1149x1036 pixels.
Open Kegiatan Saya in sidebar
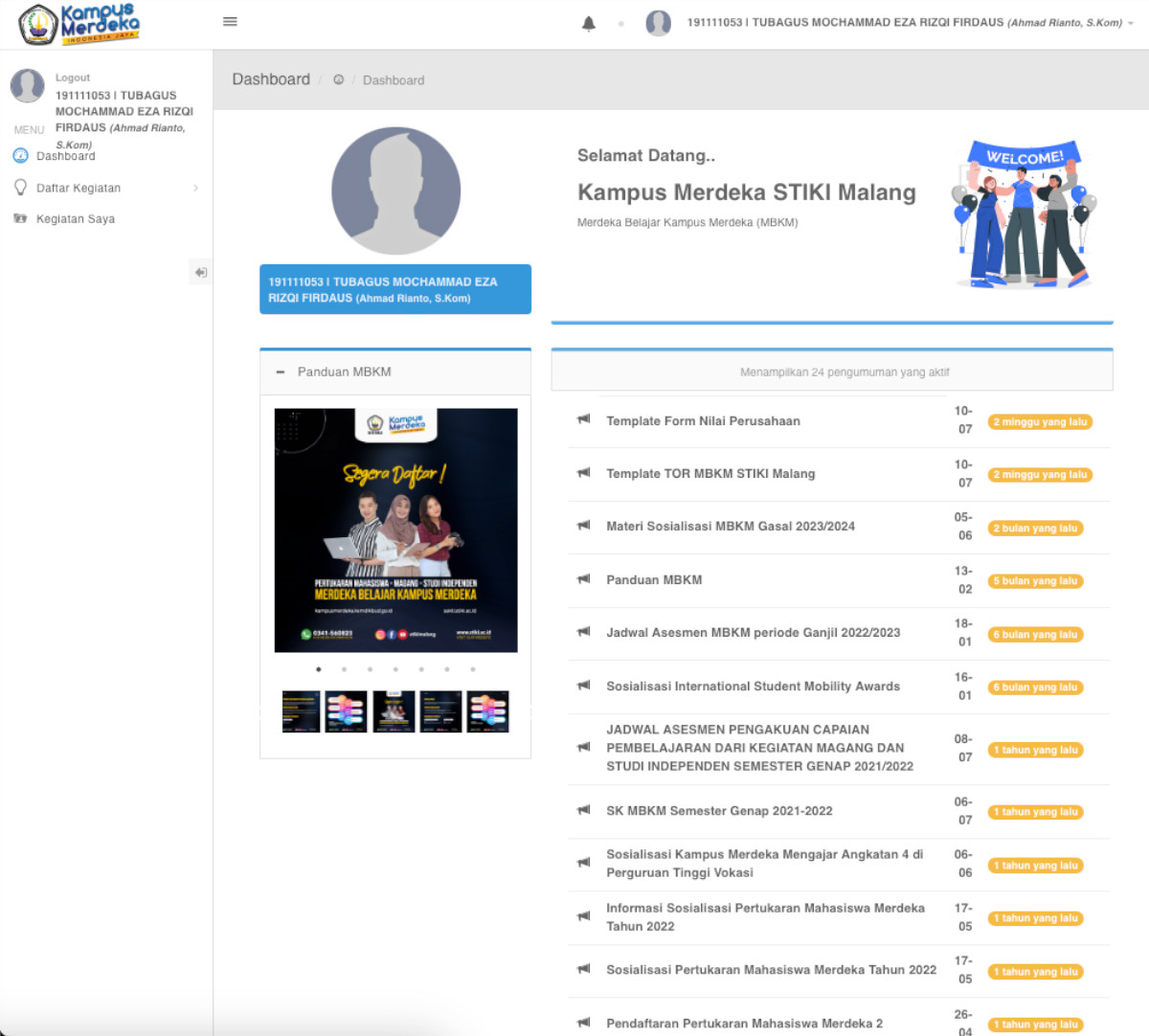(75, 219)
